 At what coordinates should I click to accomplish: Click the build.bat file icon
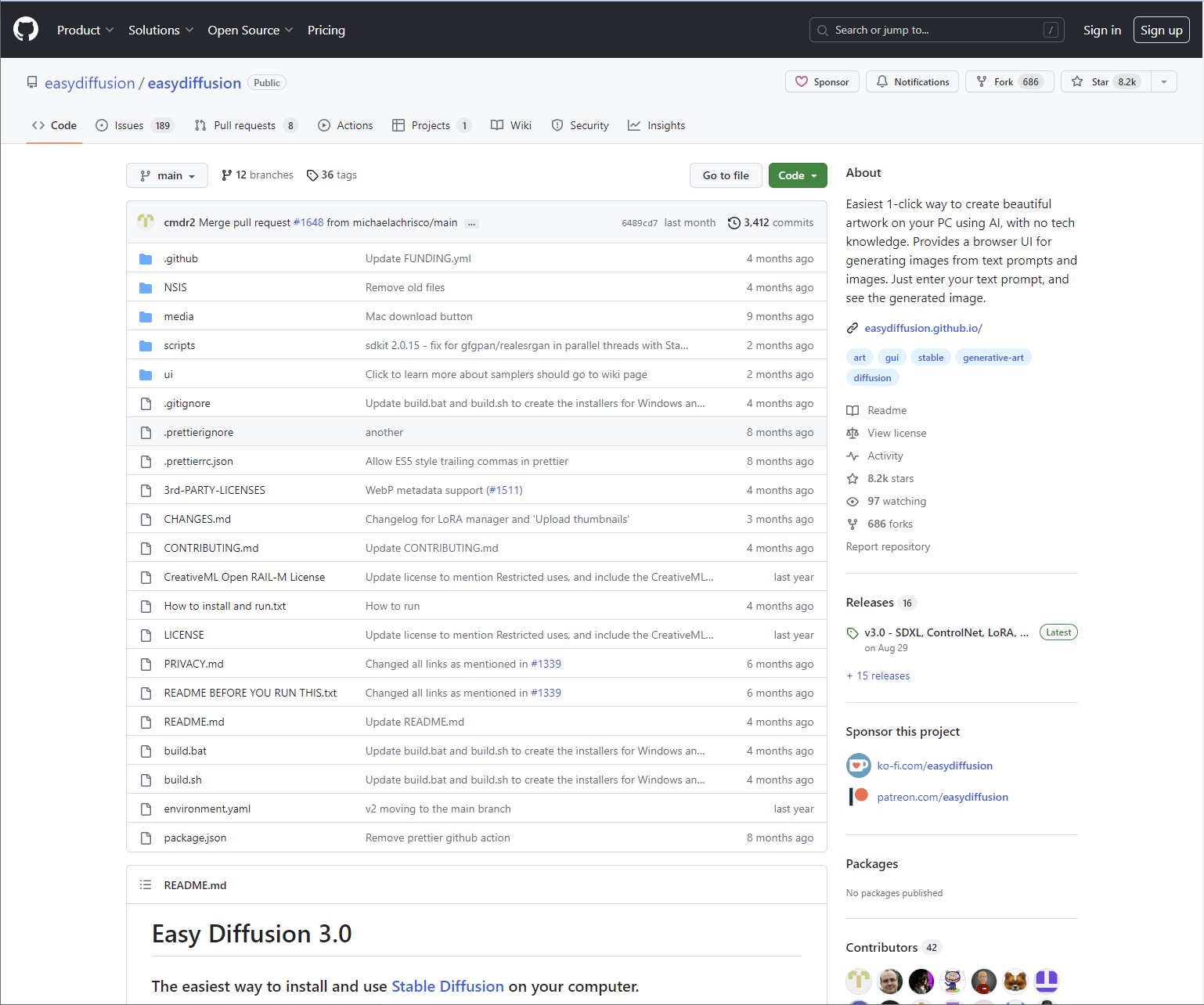click(x=146, y=751)
